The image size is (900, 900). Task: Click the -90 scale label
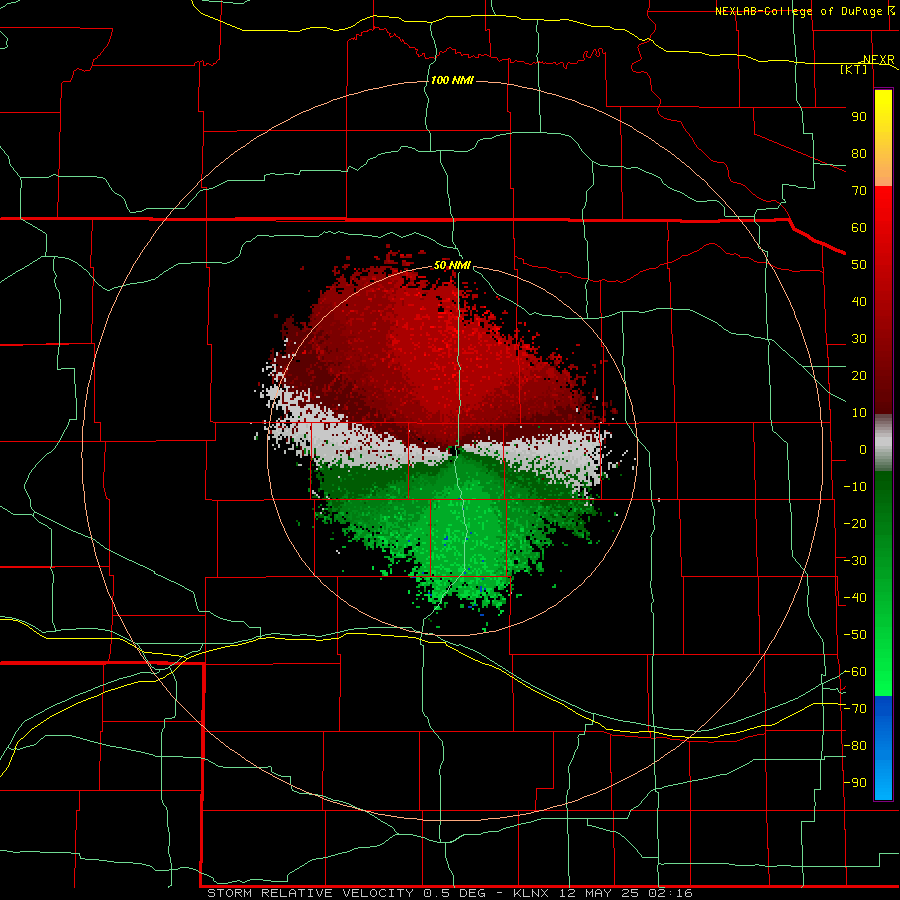pyautogui.click(x=855, y=783)
